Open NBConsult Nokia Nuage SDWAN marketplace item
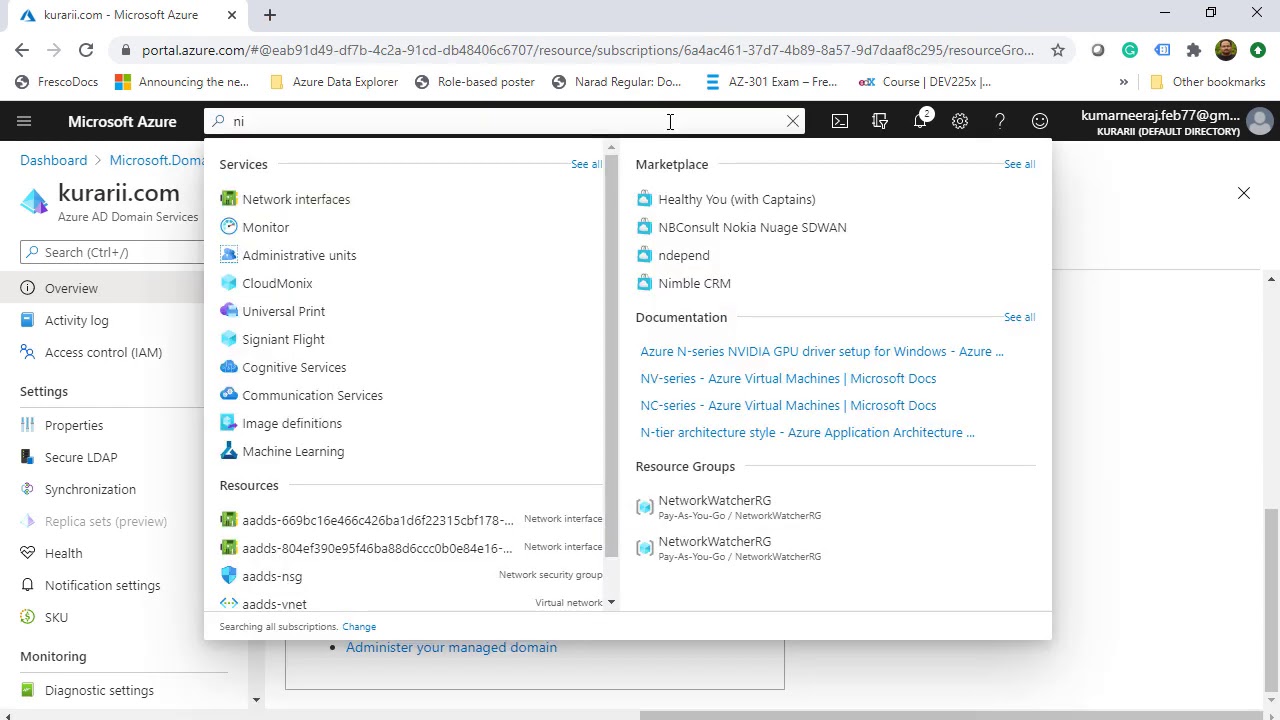Image resolution: width=1280 pixels, height=720 pixels. point(752,227)
